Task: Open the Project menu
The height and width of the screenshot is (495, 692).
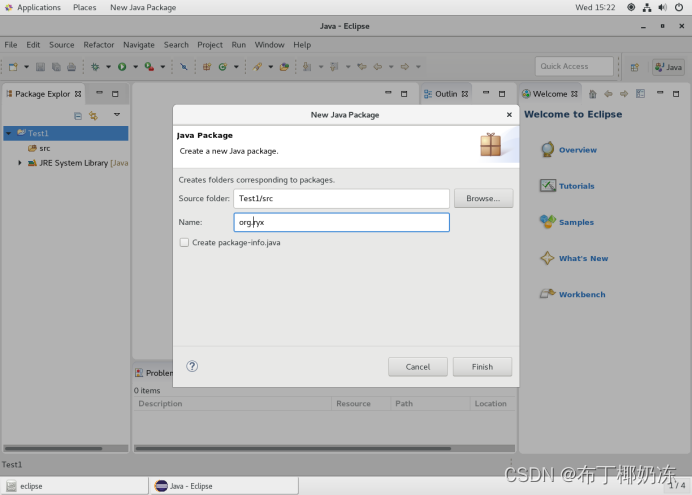Action: [x=210, y=45]
